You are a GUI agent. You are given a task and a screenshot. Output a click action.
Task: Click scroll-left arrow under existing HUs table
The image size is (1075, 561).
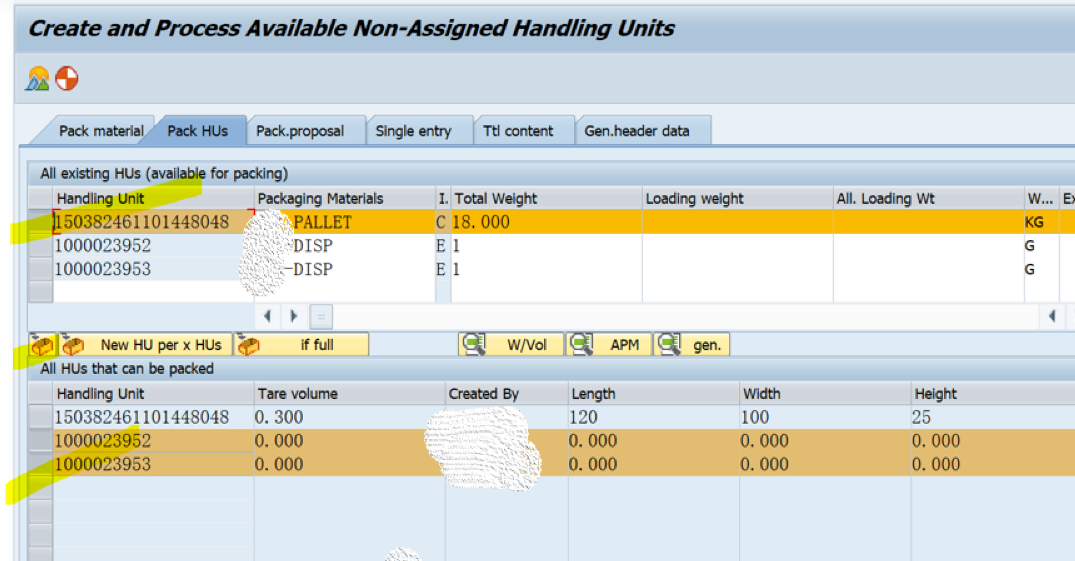267,316
